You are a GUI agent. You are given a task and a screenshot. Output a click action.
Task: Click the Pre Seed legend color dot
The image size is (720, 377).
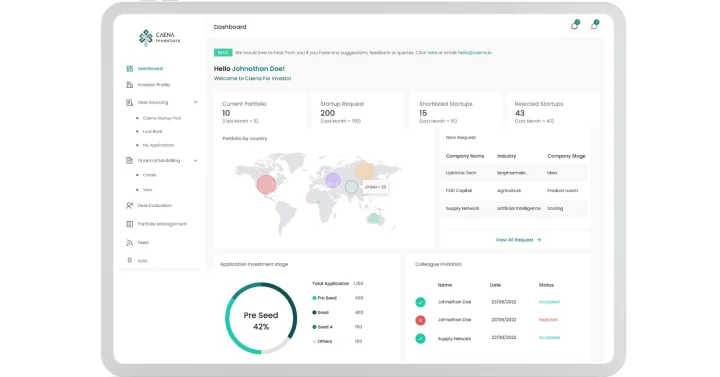[x=314, y=298]
